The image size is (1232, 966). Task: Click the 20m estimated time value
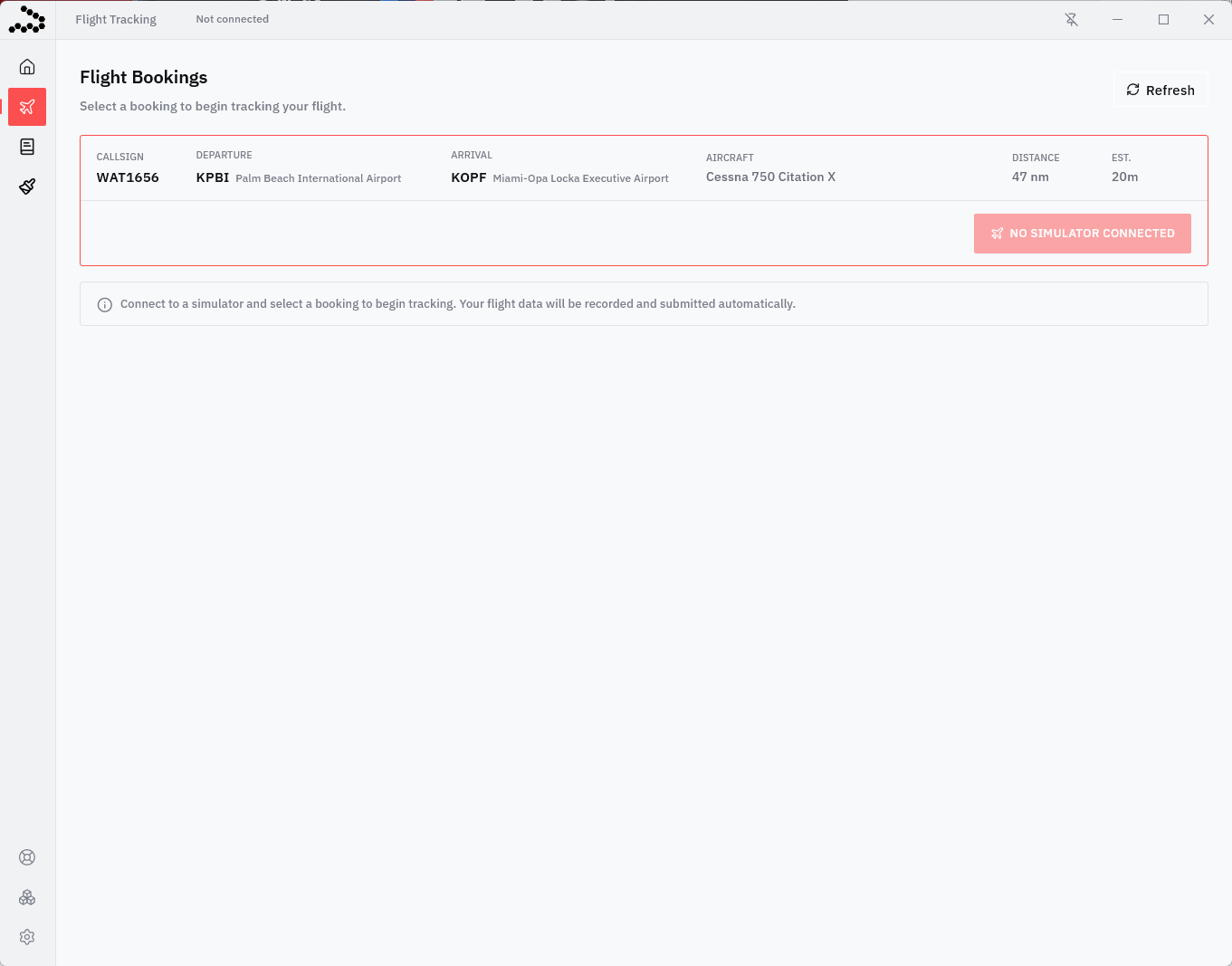pos(1125,177)
